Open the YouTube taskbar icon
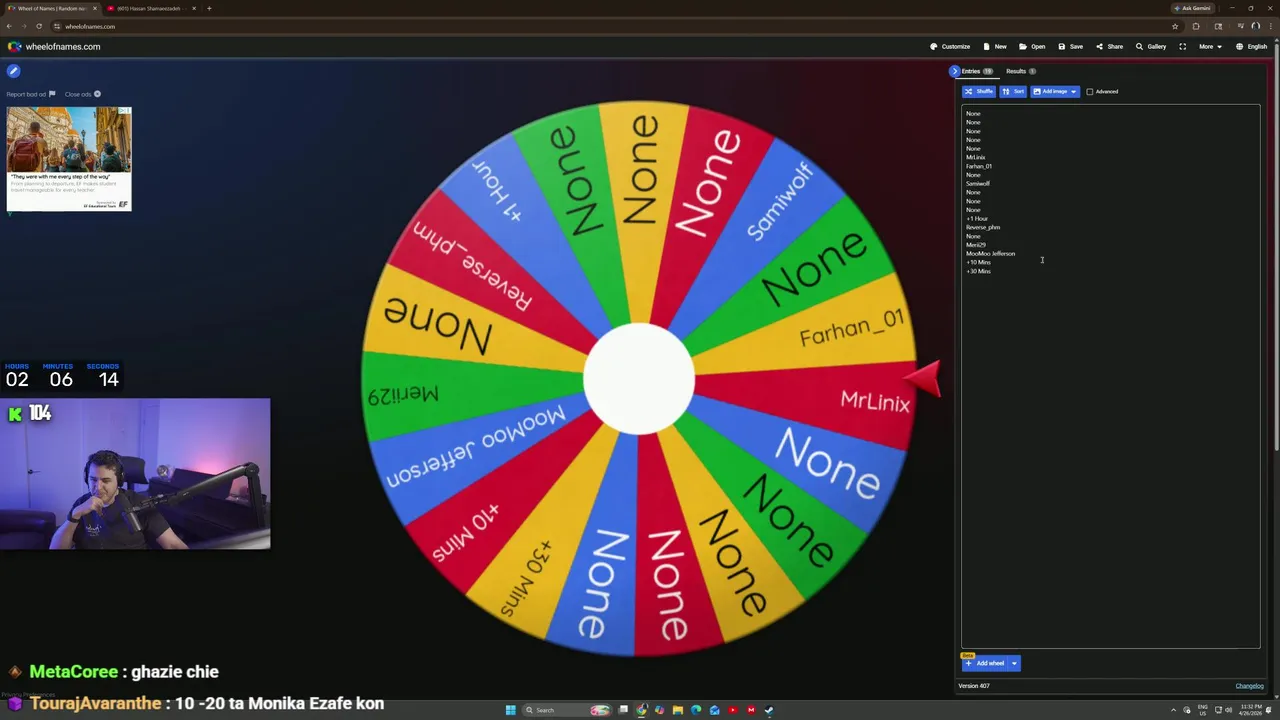 pyautogui.click(x=732, y=710)
